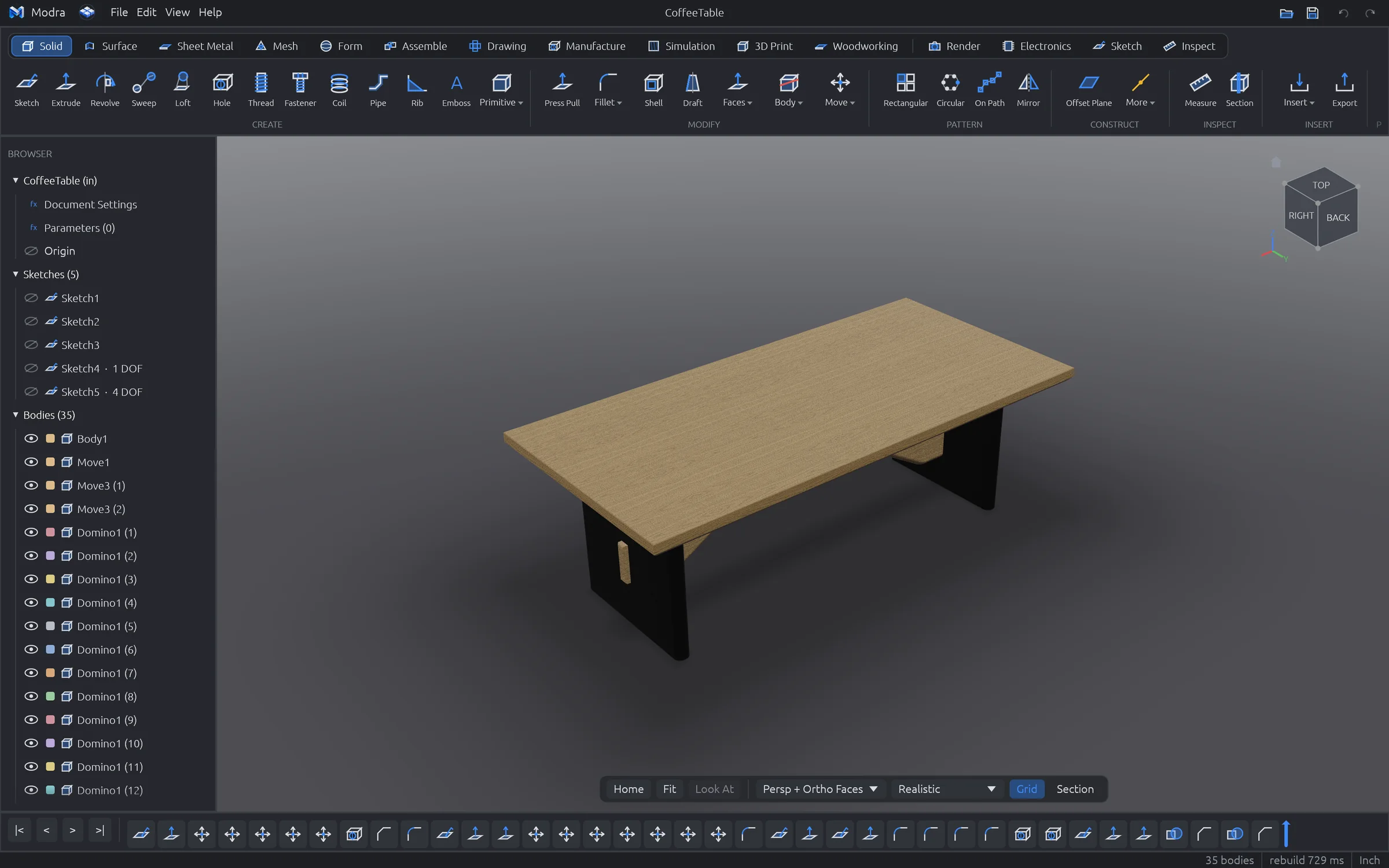
Task: Jump to timeline start
Action: pos(19,830)
